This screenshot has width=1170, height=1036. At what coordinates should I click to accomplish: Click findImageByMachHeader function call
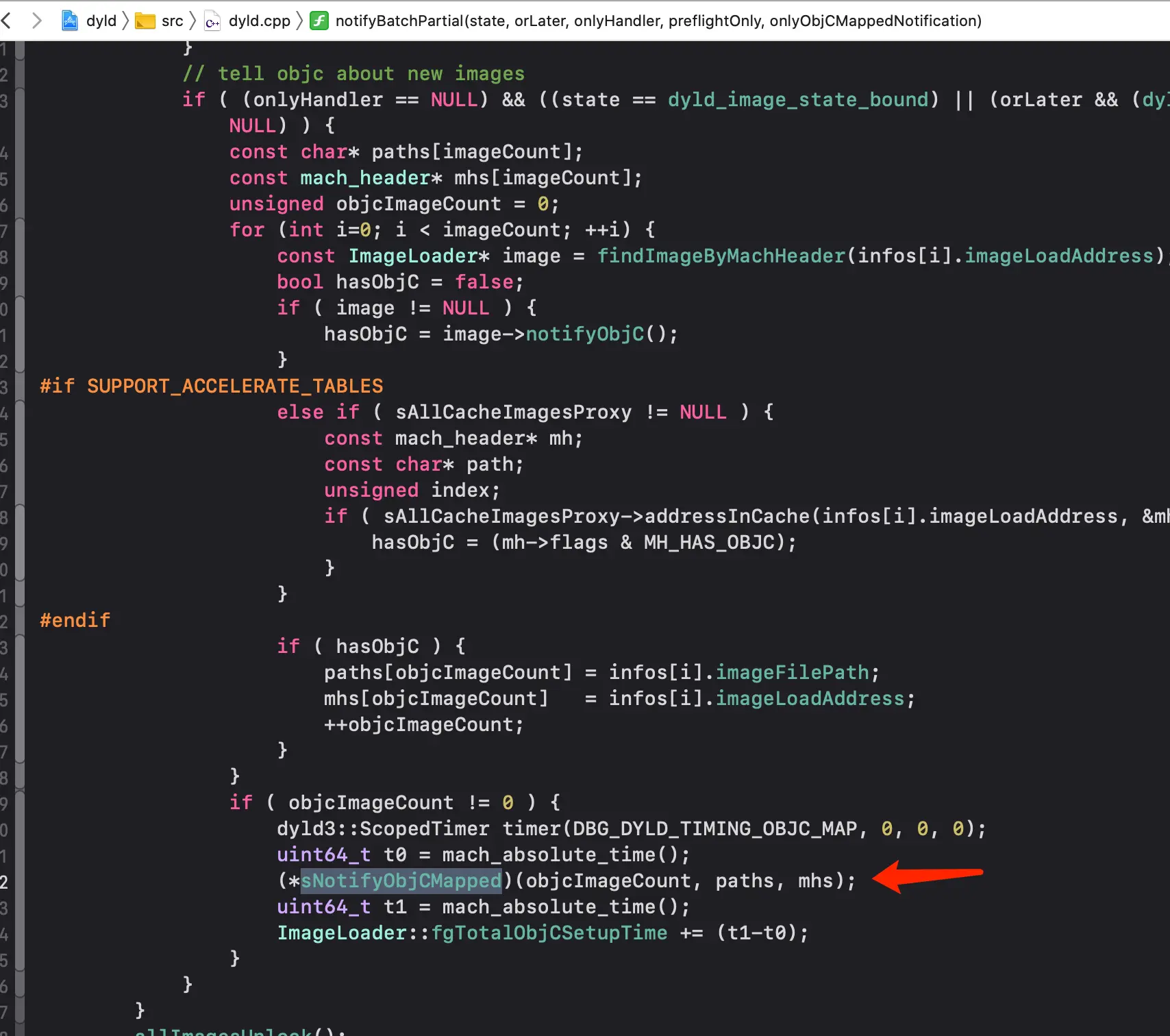coord(721,256)
